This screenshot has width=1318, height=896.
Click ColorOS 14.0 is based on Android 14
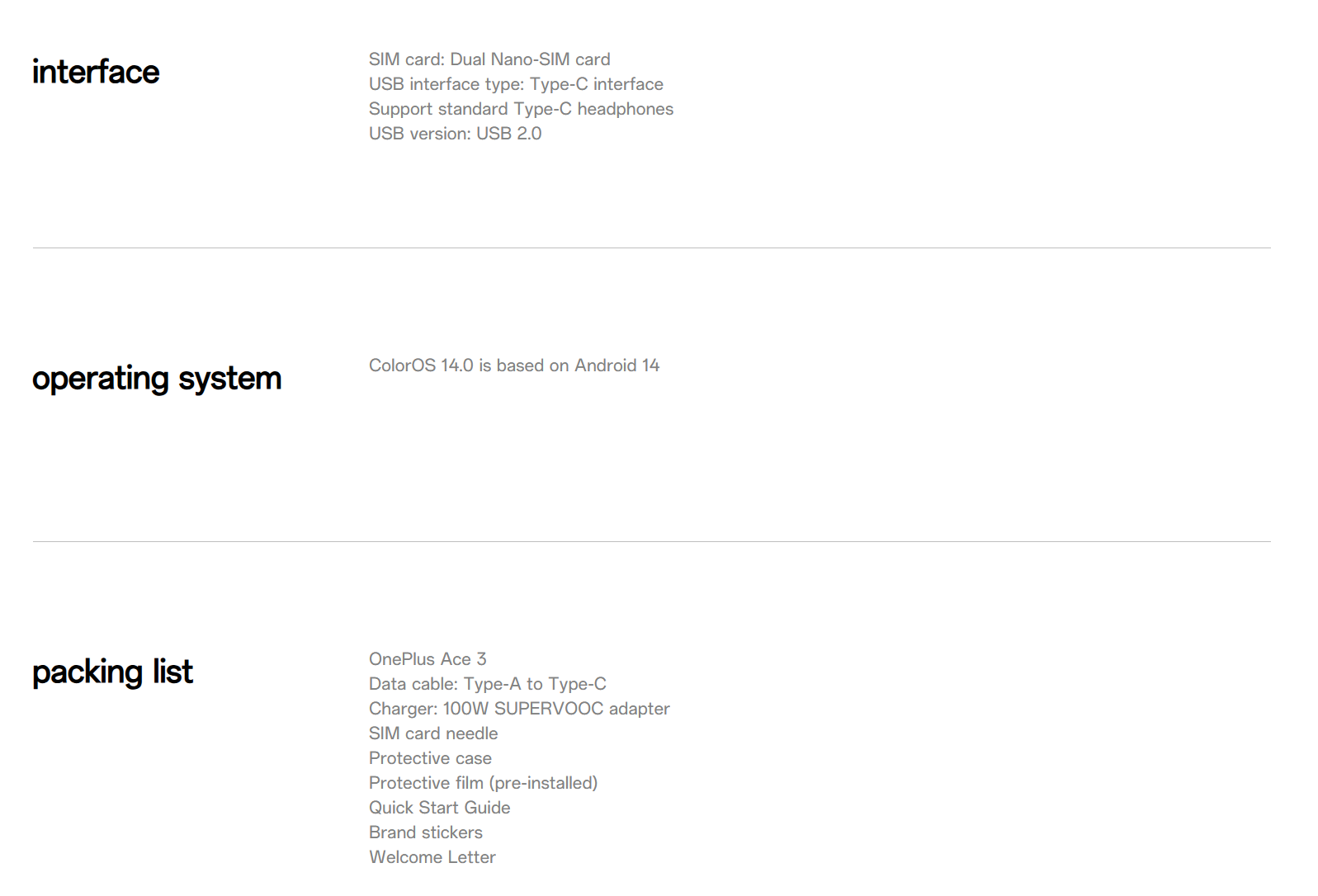coord(514,365)
